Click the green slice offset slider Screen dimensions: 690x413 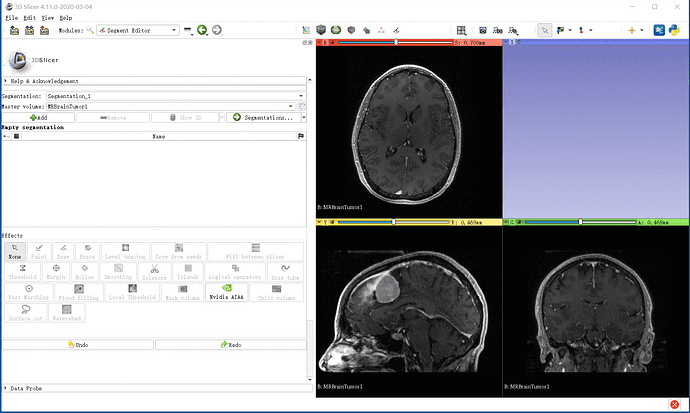580,223
